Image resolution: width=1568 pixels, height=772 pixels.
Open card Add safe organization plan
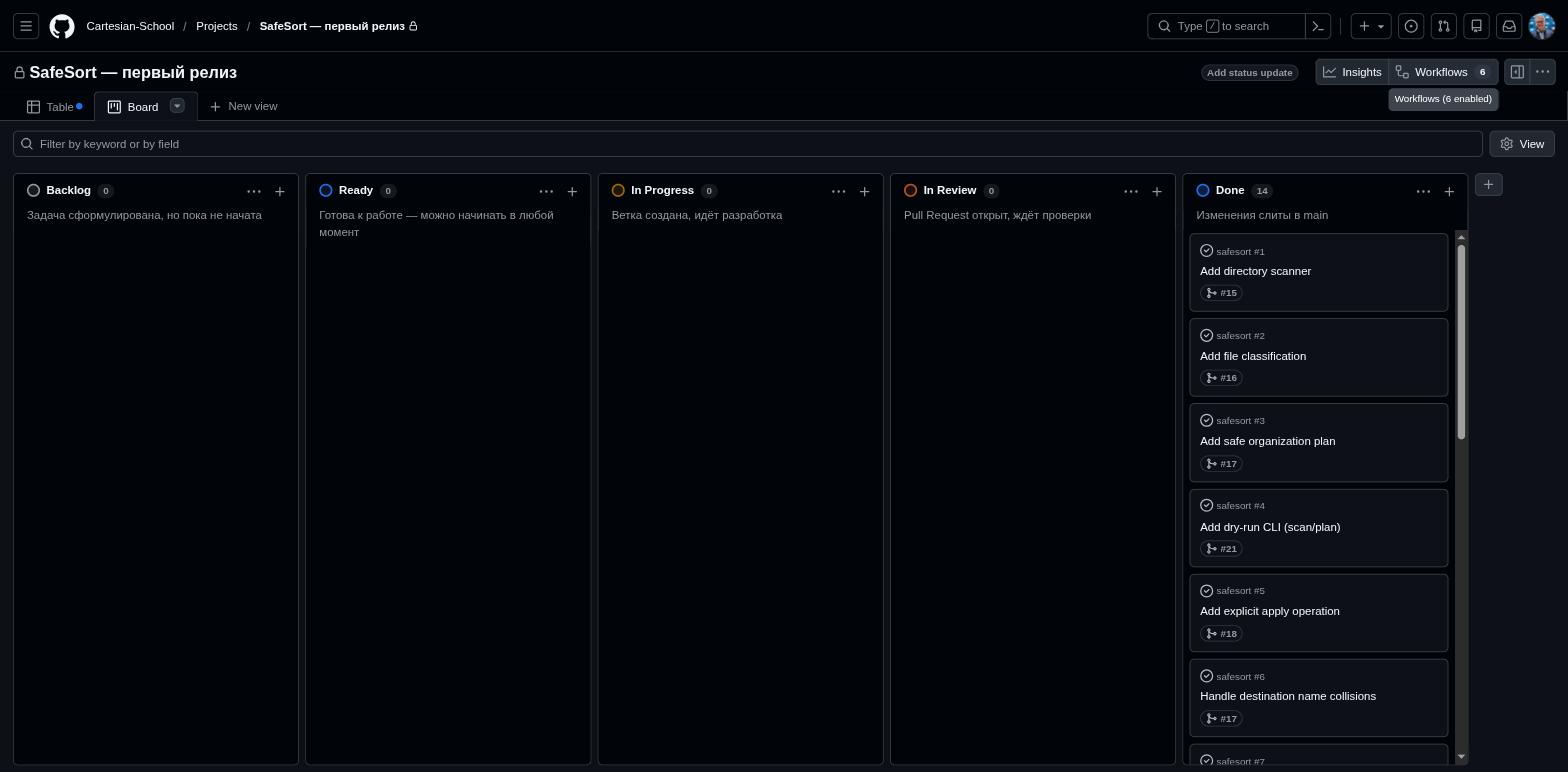[1267, 441]
